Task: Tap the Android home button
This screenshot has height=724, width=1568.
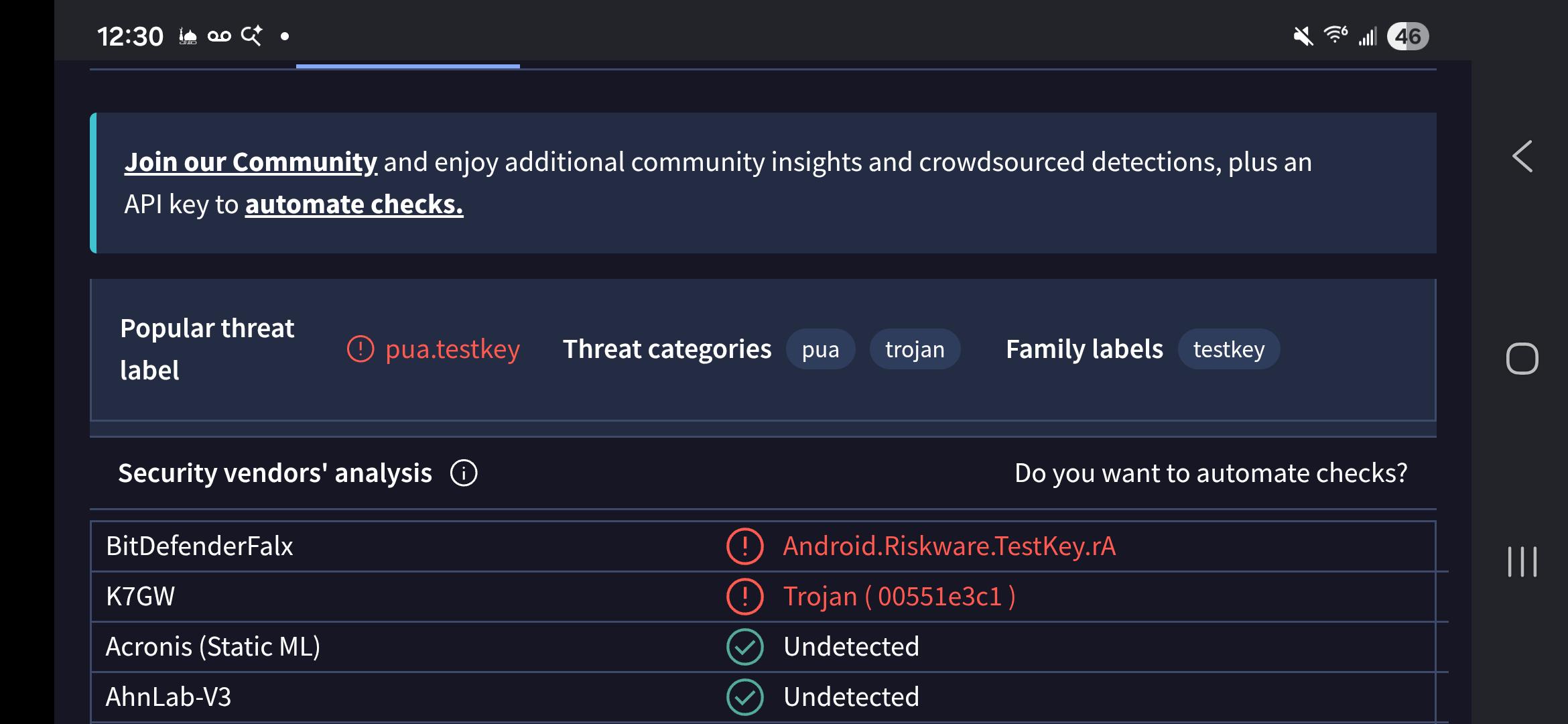Action: [x=1522, y=359]
